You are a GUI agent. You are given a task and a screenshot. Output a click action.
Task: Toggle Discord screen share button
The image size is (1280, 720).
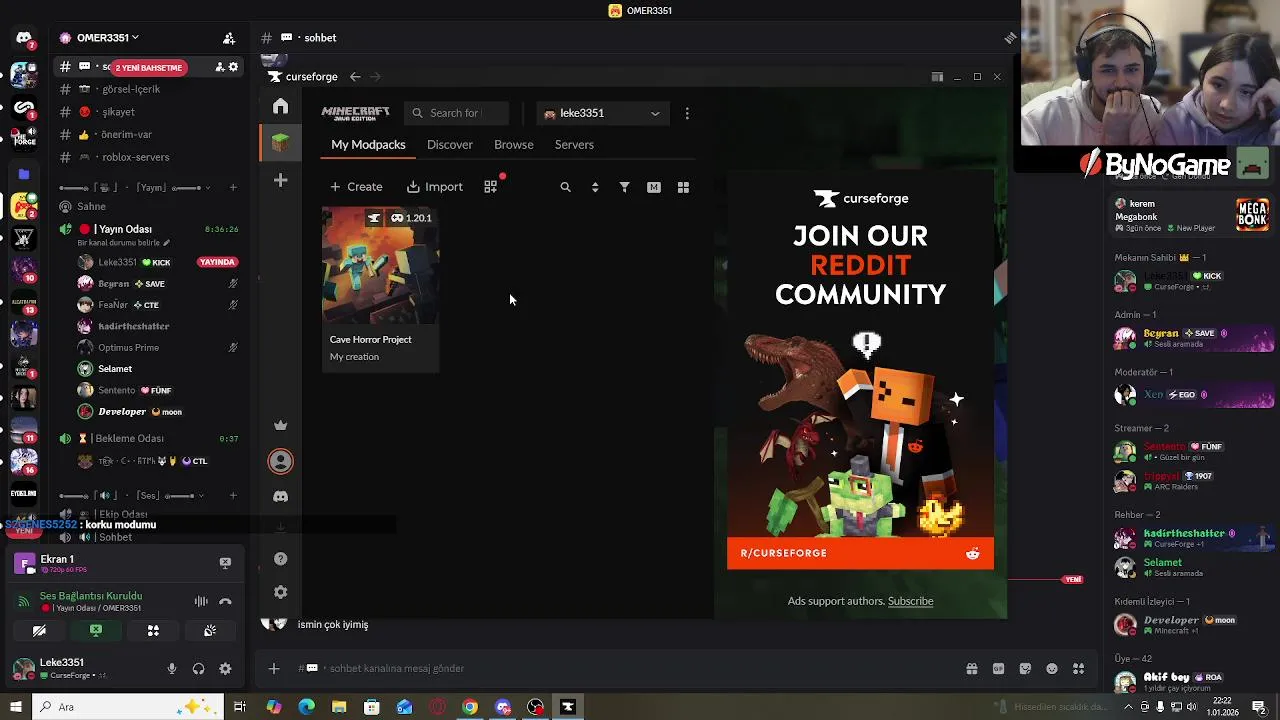(96, 631)
